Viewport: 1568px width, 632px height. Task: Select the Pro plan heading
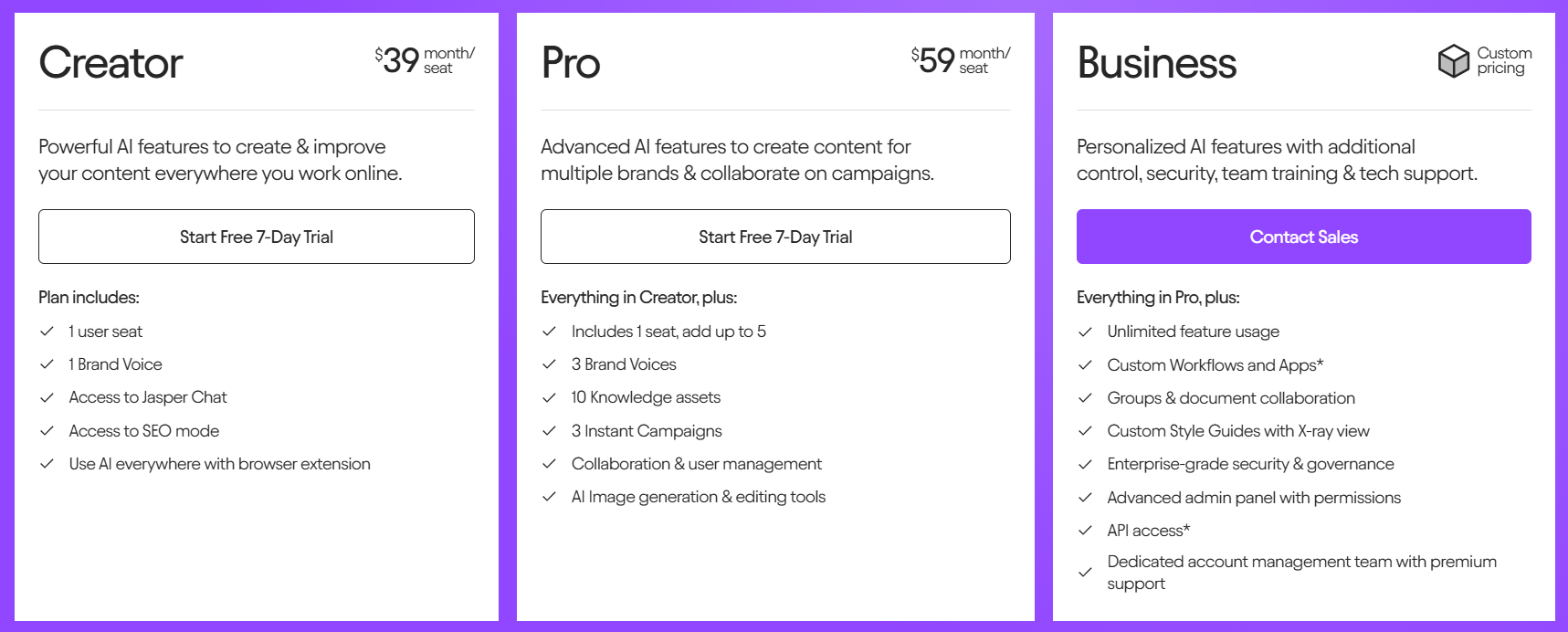[x=570, y=62]
